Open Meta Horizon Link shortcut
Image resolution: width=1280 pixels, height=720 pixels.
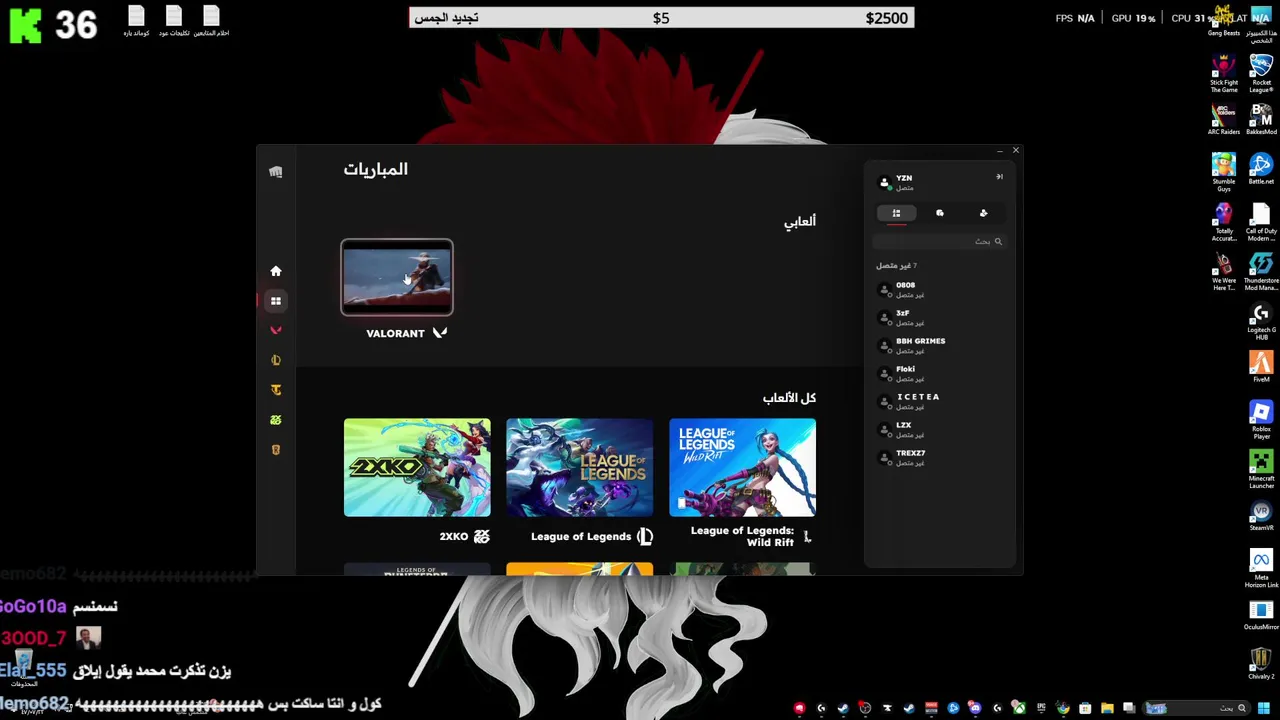click(1261, 569)
